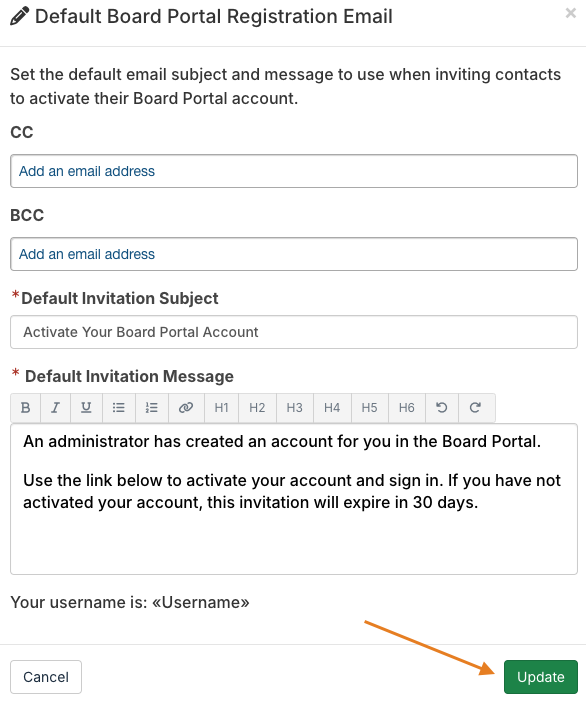The image size is (586, 701).
Task: Underline selected text in message editor
Action: point(86,408)
